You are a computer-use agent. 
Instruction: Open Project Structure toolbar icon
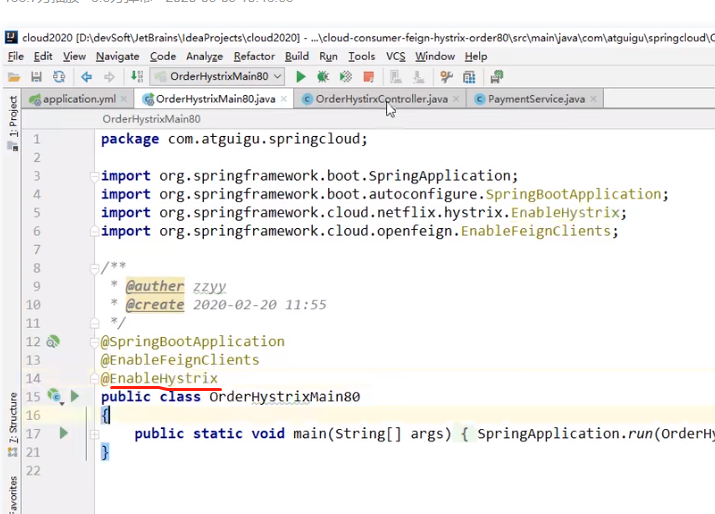coord(469,77)
